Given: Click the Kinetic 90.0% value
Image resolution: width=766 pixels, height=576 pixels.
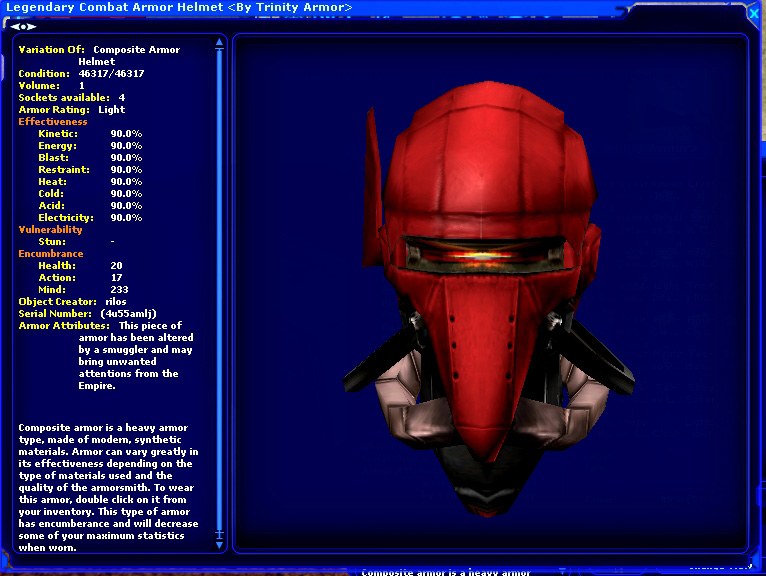Looking at the screenshot, I should (x=126, y=134).
